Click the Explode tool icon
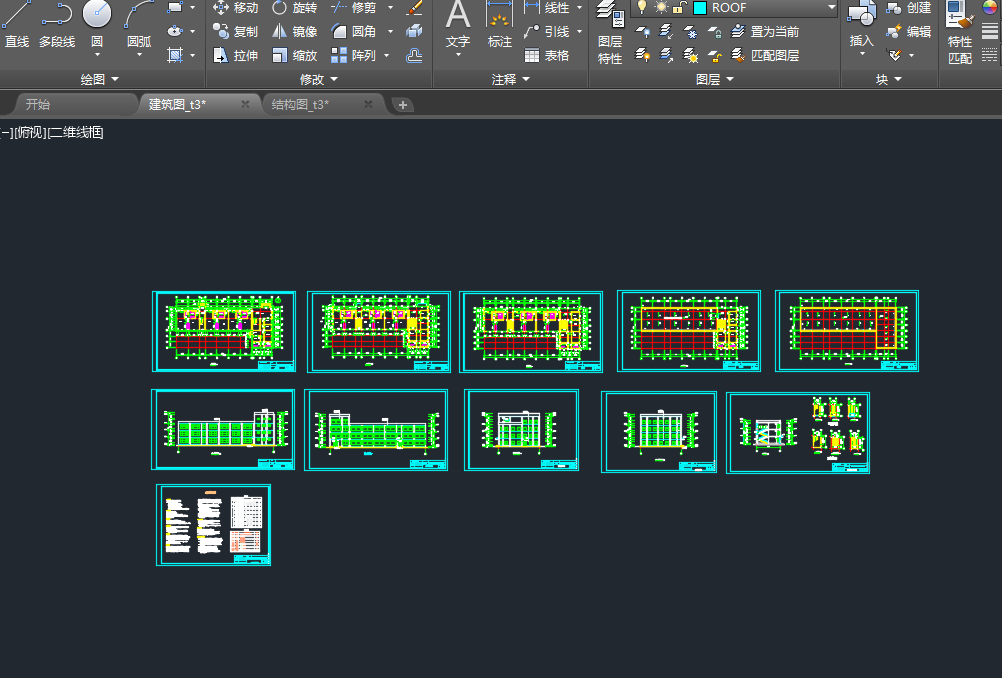1002x678 pixels. pos(415,31)
